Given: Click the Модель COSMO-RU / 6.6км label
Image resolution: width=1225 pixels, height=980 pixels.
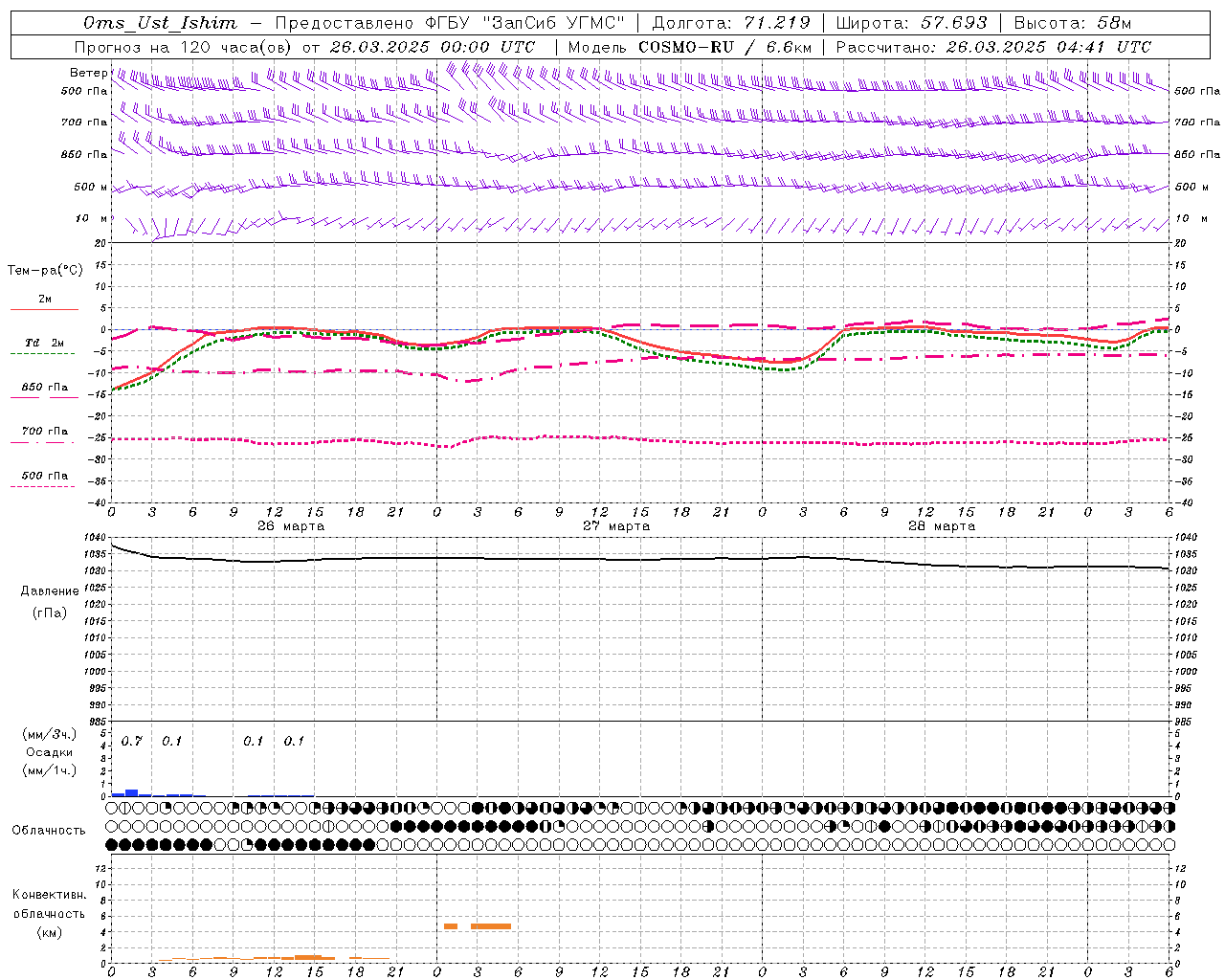Looking at the screenshot, I should tap(690, 47).
